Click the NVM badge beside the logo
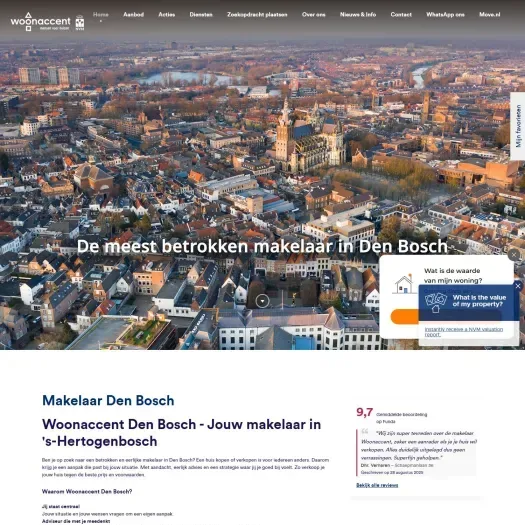 pos(80,23)
